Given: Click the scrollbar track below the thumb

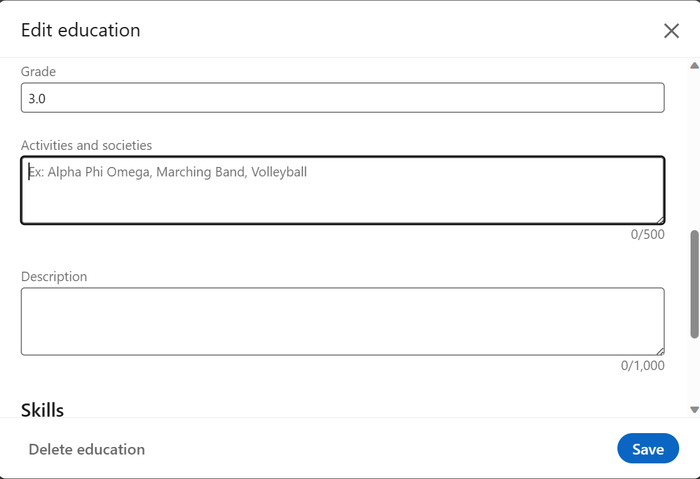Looking at the screenshot, I should [694, 371].
